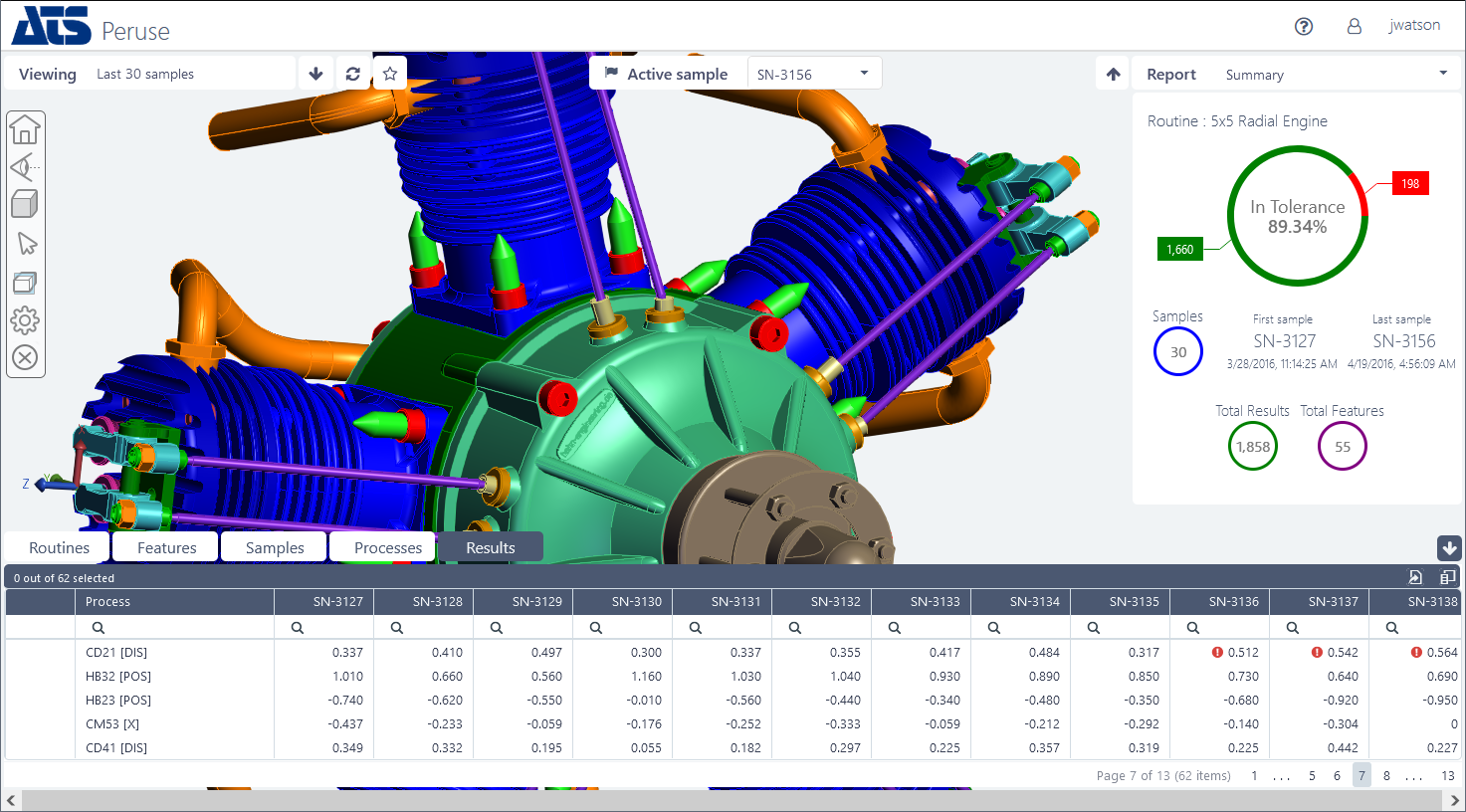This screenshot has width=1466, height=812.
Task: Click the In Tolerance 89.34% donut chart
Action: click(x=1298, y=216)
